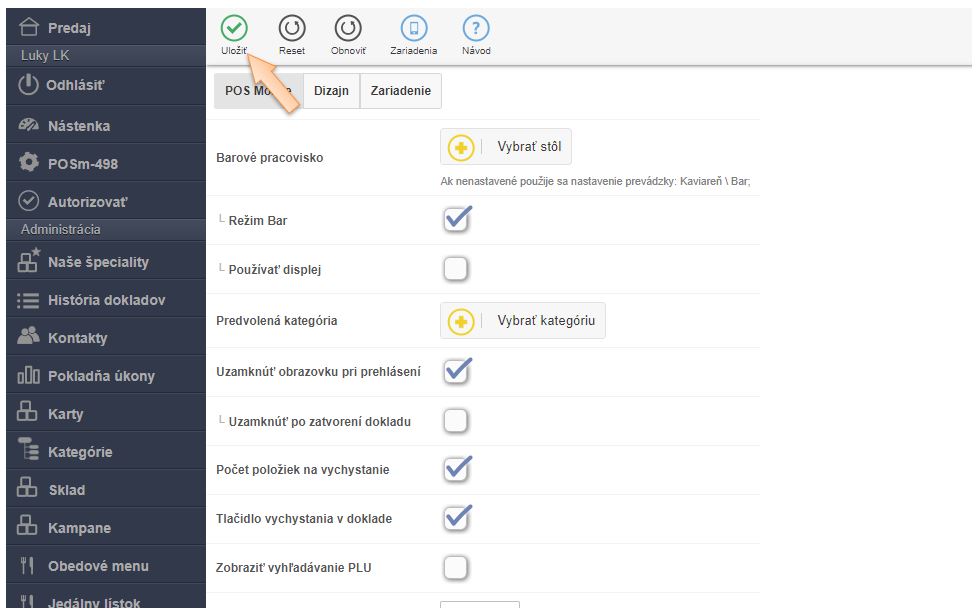Click the Reset toolbar icon
Screen dimensions: 979x614
(x=291, y=29)
